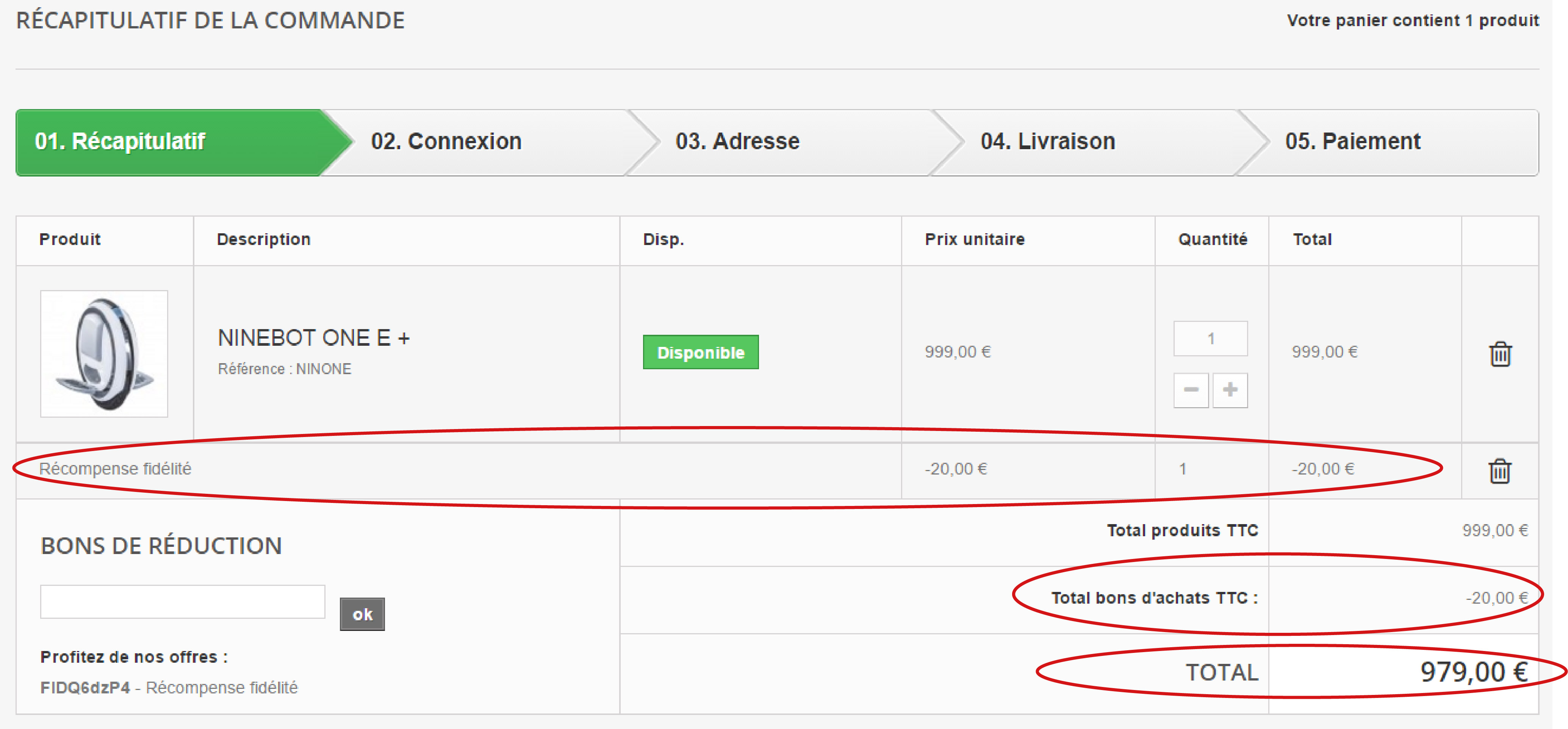1568x729 pixels.
Task: Apply the FIDQ6dzP4 voucher code link
Action: coord(85,688)
